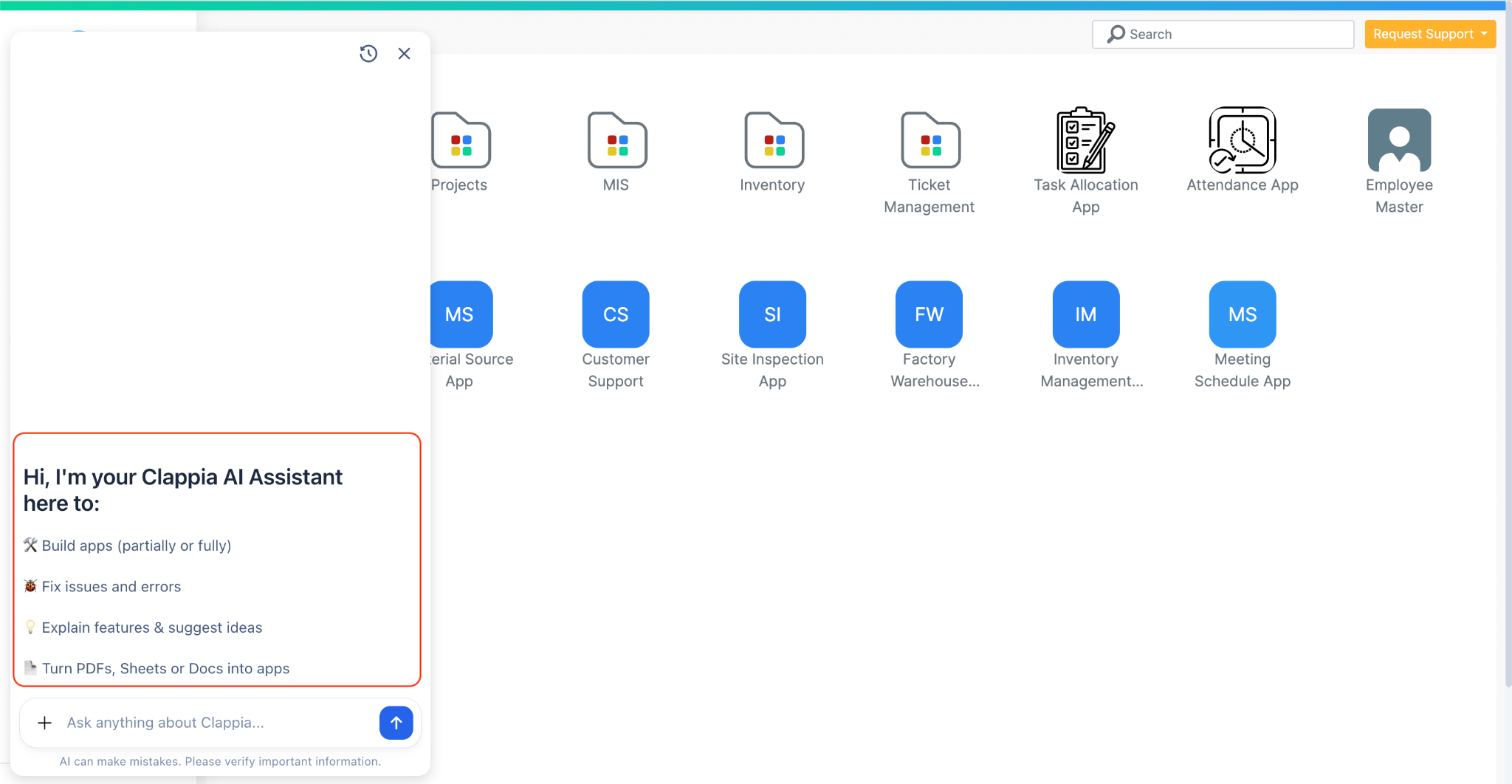The width and height of the screenshot is (1512, 784).
Task: Open the Meeting Schedule App MS icon
Action: (1243, 314)
